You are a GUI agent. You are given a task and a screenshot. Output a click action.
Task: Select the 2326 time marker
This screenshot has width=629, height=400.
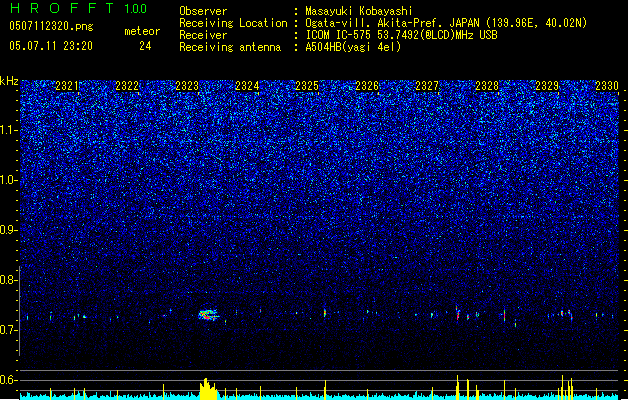[x=367, y=86]
